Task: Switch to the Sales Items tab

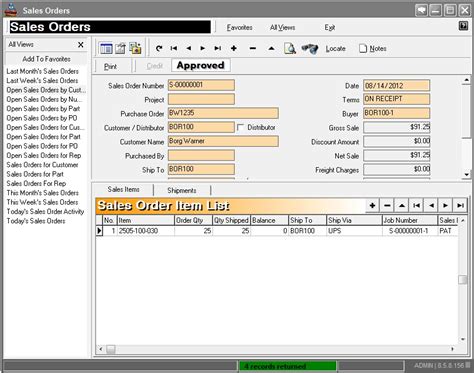Action: [123, 189]
